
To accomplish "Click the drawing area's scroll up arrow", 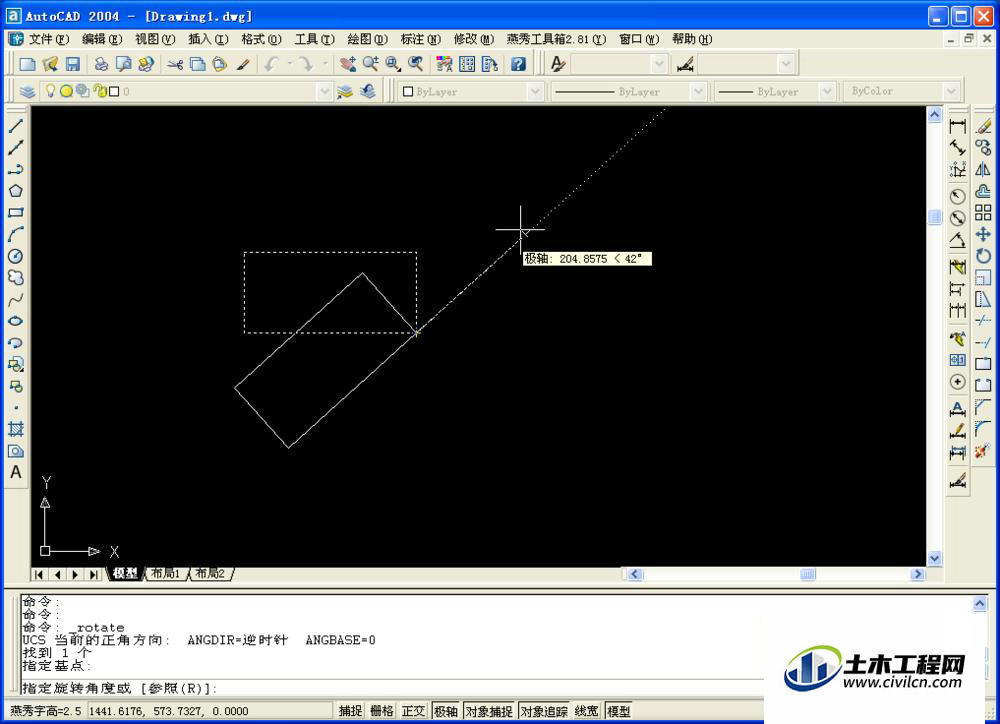I will 934,114.
